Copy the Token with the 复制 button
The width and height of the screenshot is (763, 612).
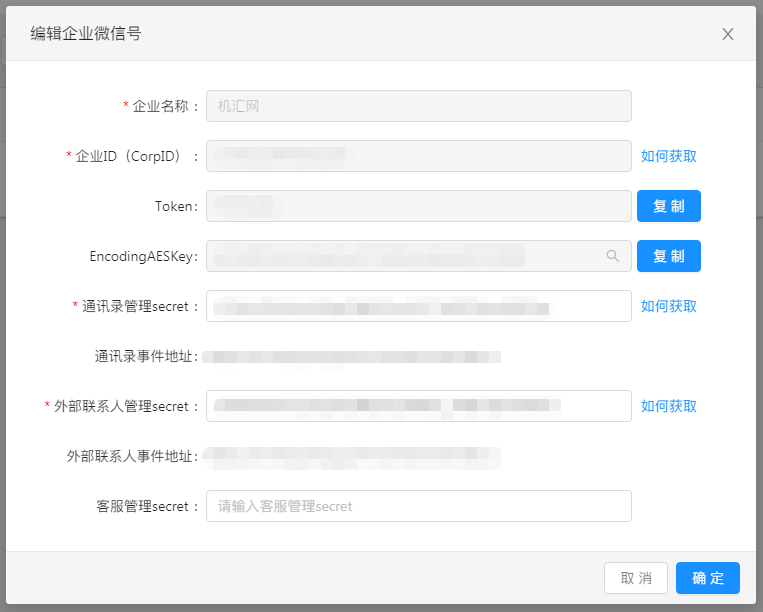pyautogui.click(x=669, y=206)
